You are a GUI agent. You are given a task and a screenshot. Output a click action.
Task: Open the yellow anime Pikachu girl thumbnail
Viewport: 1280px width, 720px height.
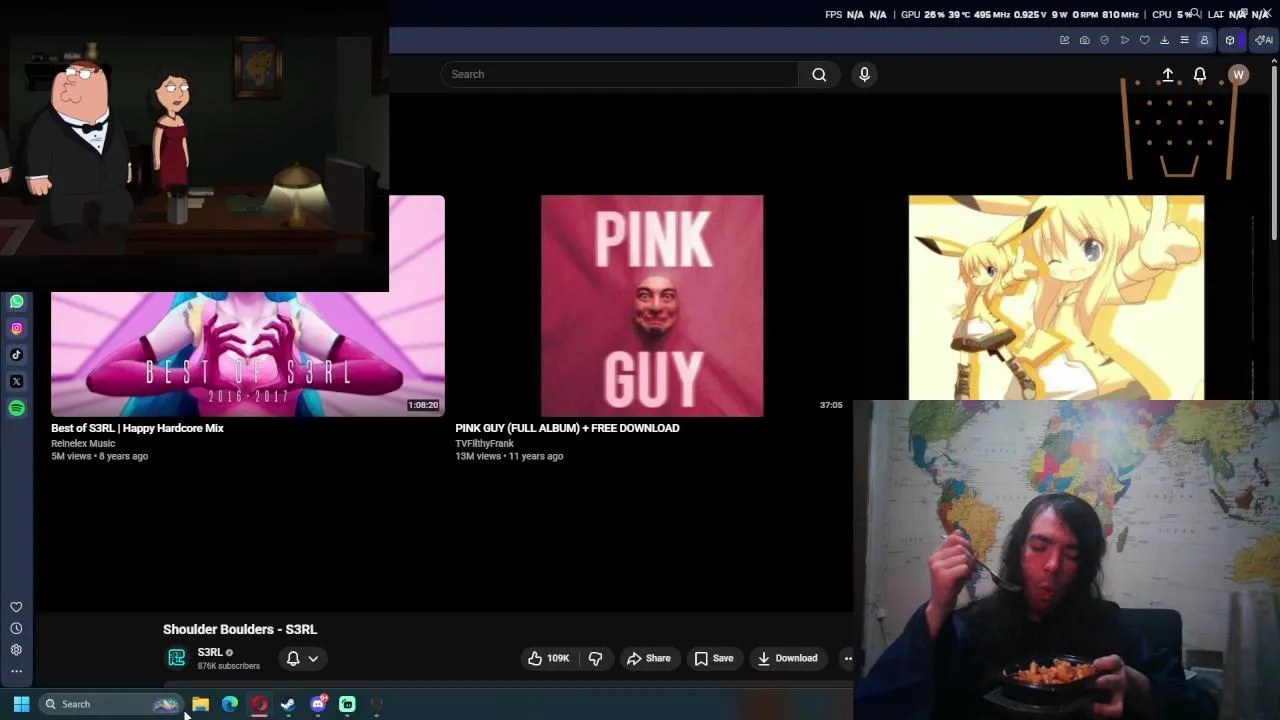(1056, 297)
